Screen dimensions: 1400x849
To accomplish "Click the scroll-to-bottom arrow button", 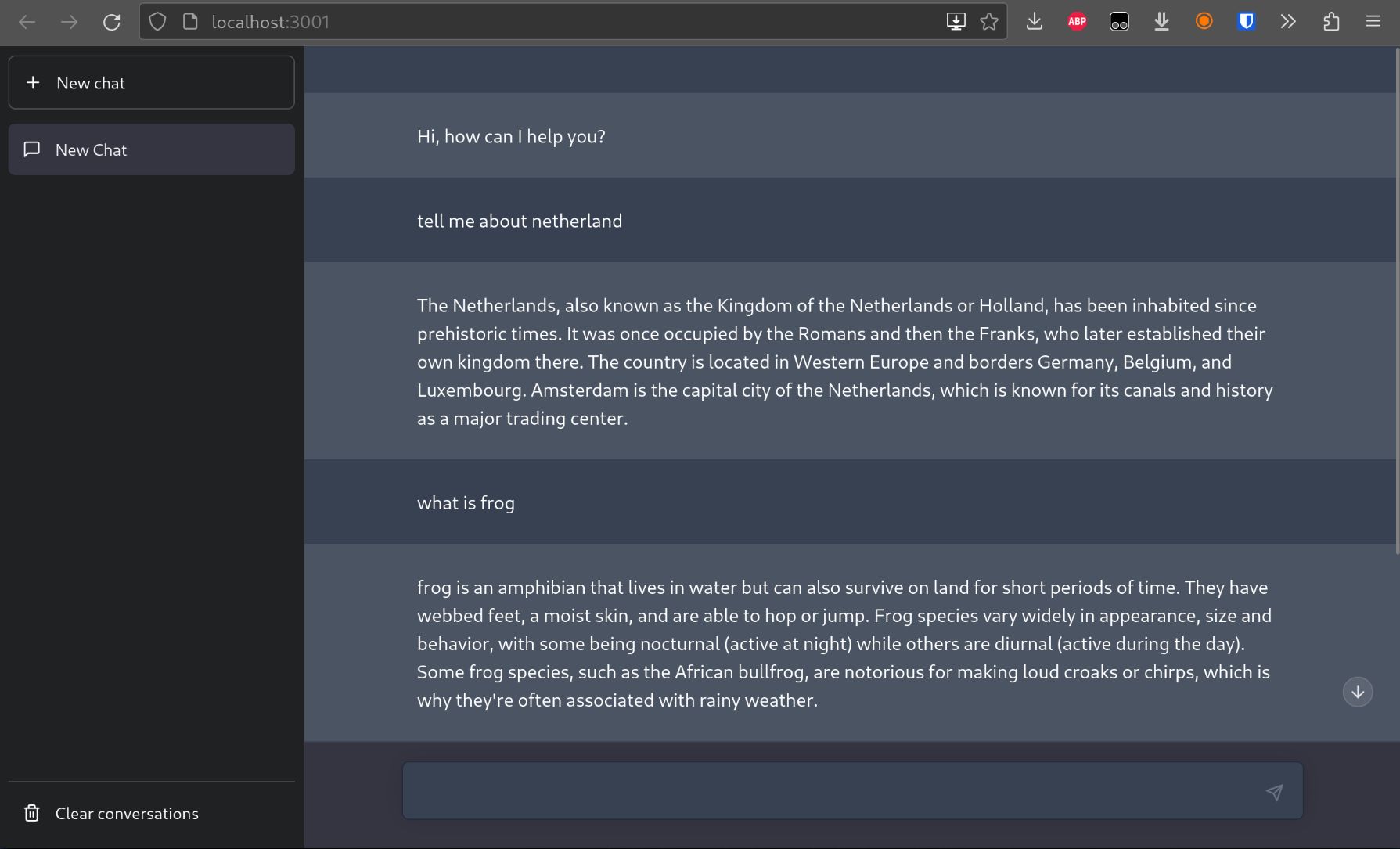I will [1357, 692].
